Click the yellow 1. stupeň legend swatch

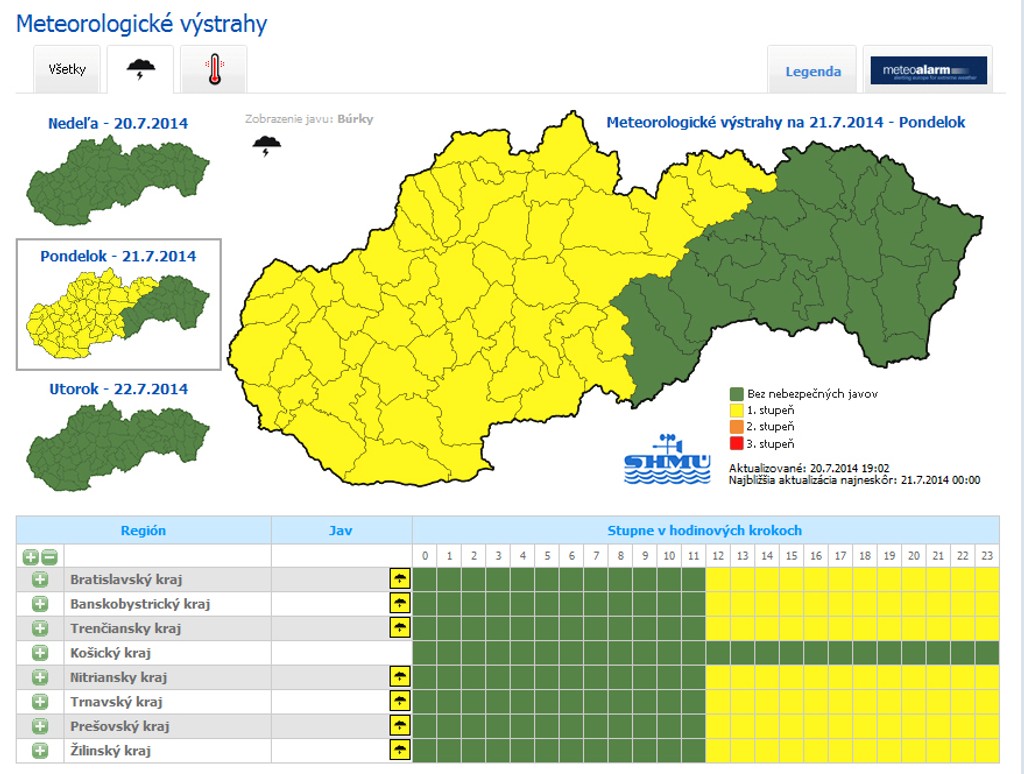click(737, 410)
